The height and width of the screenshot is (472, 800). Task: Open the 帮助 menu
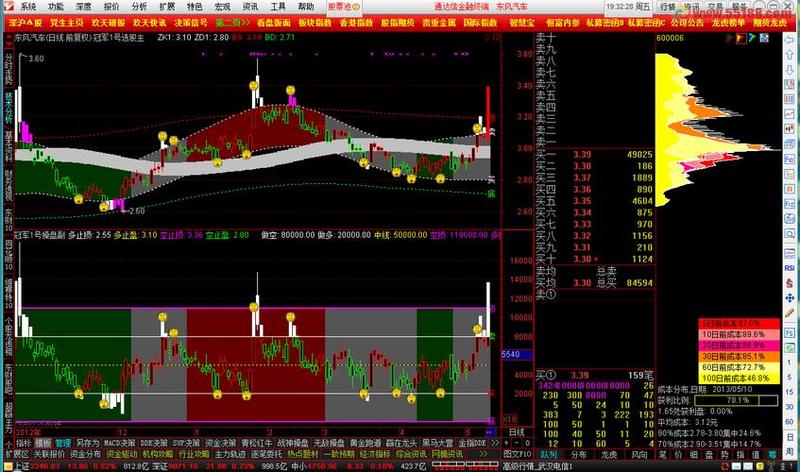[306, 7]
